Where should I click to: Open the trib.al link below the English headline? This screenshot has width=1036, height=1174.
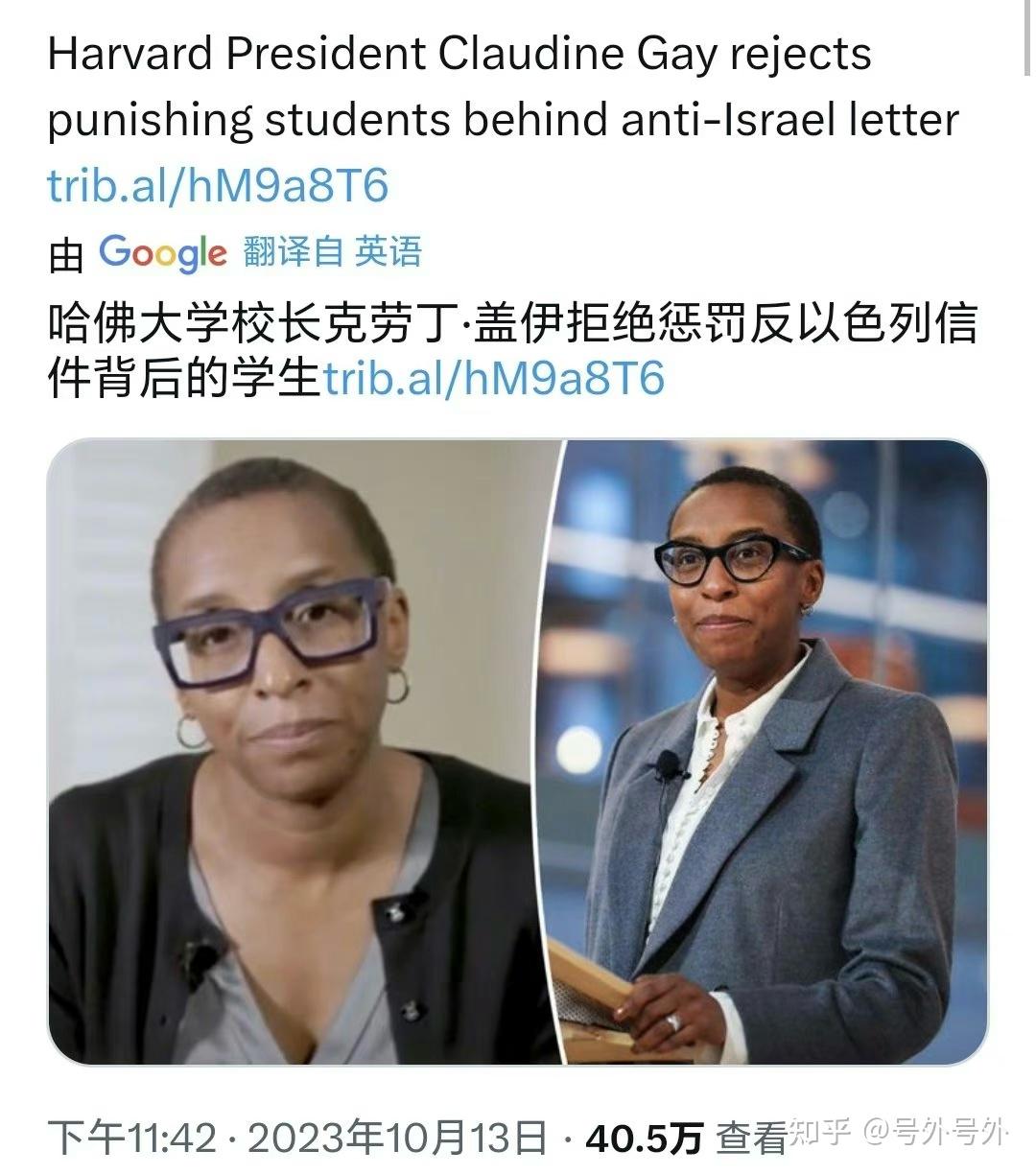point(218,184)
